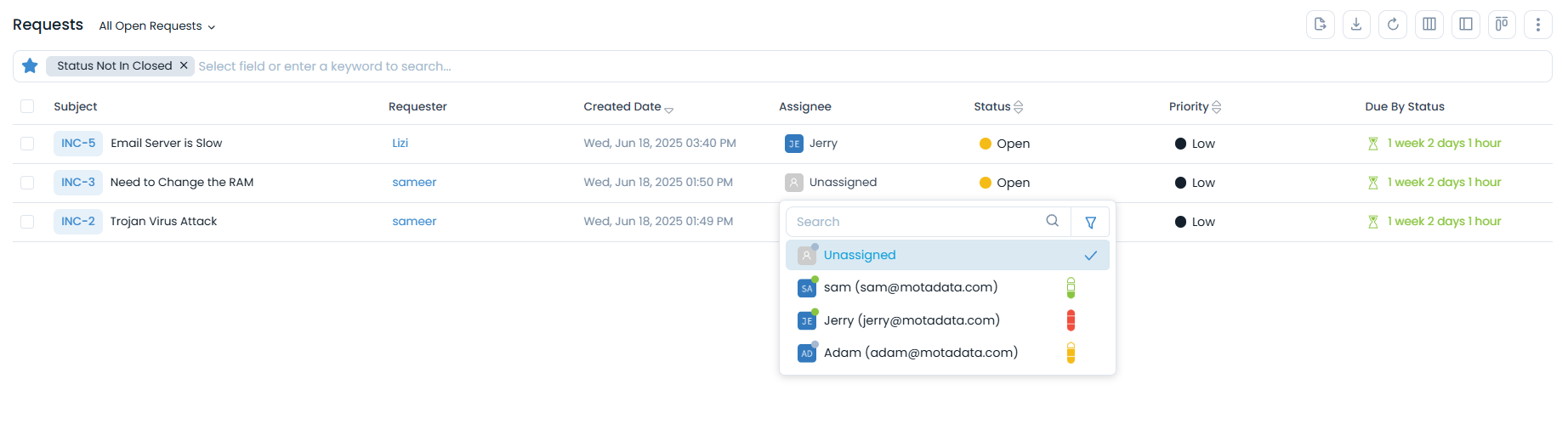Switch to Kanban board view

click(1502, 25)
